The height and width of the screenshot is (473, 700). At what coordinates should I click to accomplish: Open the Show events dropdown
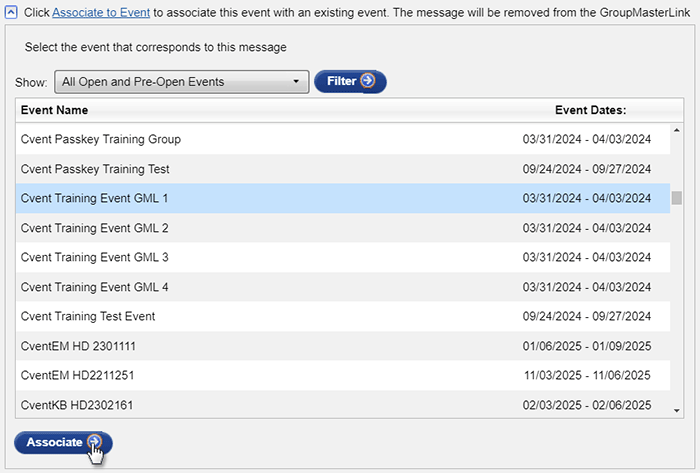click(x=181, y=82)
